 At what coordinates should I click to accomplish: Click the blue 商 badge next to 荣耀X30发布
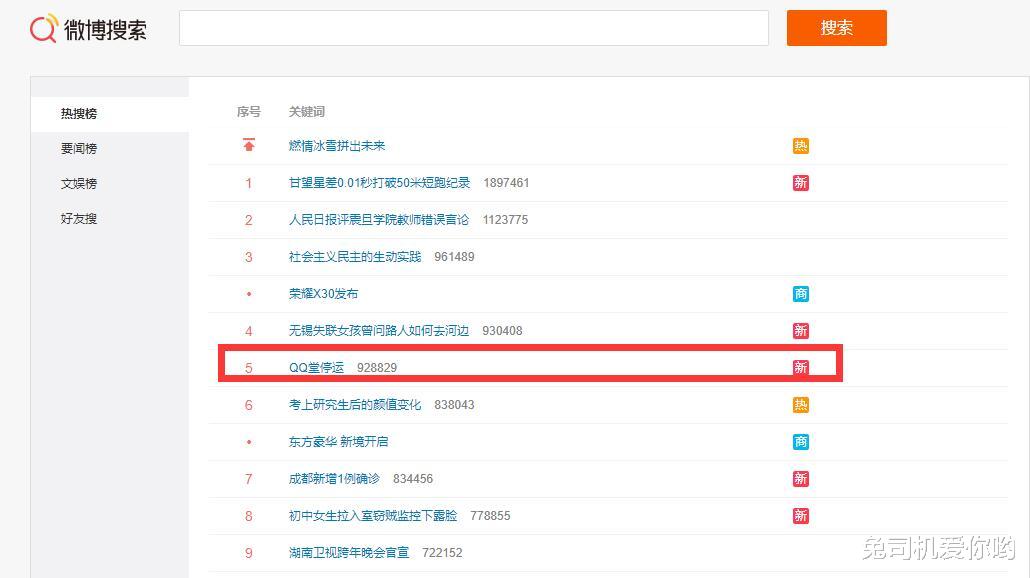point(800,293)
